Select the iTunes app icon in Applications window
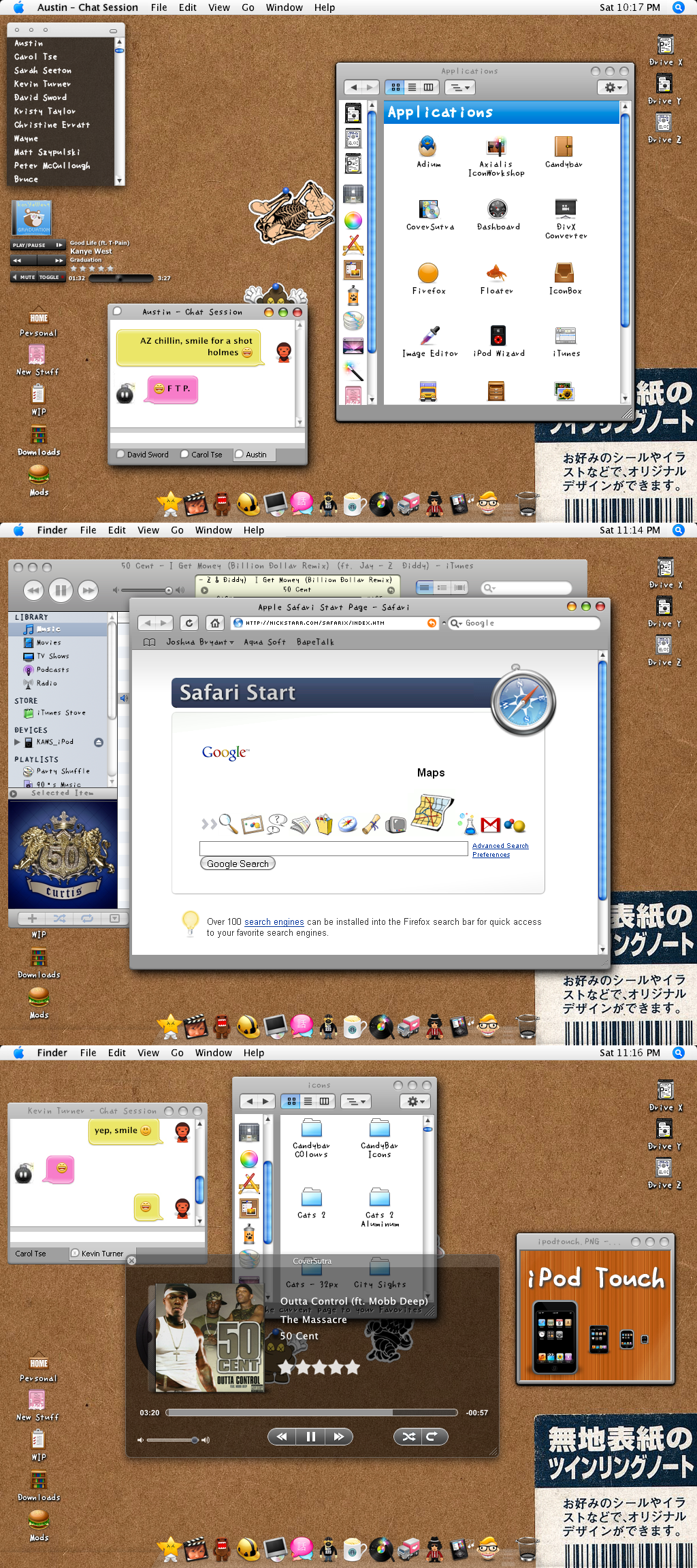This screenshot has width=697, height=1568. tap(566, 336)
